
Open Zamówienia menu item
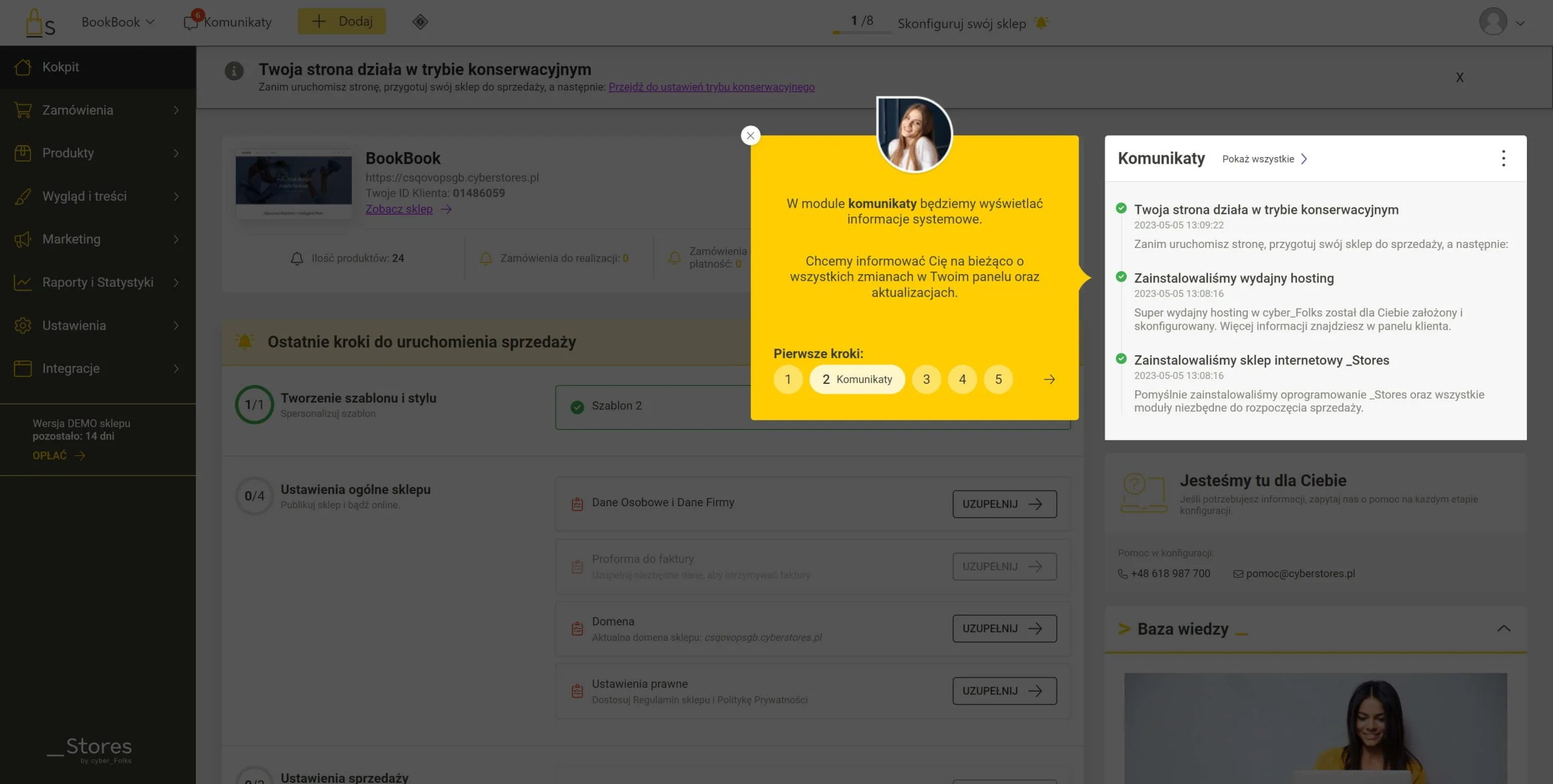[98, 110]
